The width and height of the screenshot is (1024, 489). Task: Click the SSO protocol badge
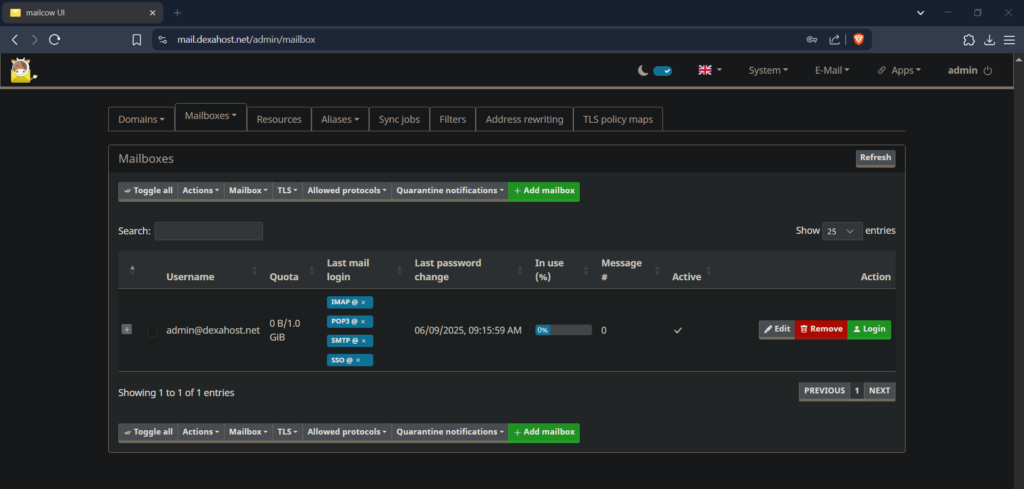[x=350, y=360]
